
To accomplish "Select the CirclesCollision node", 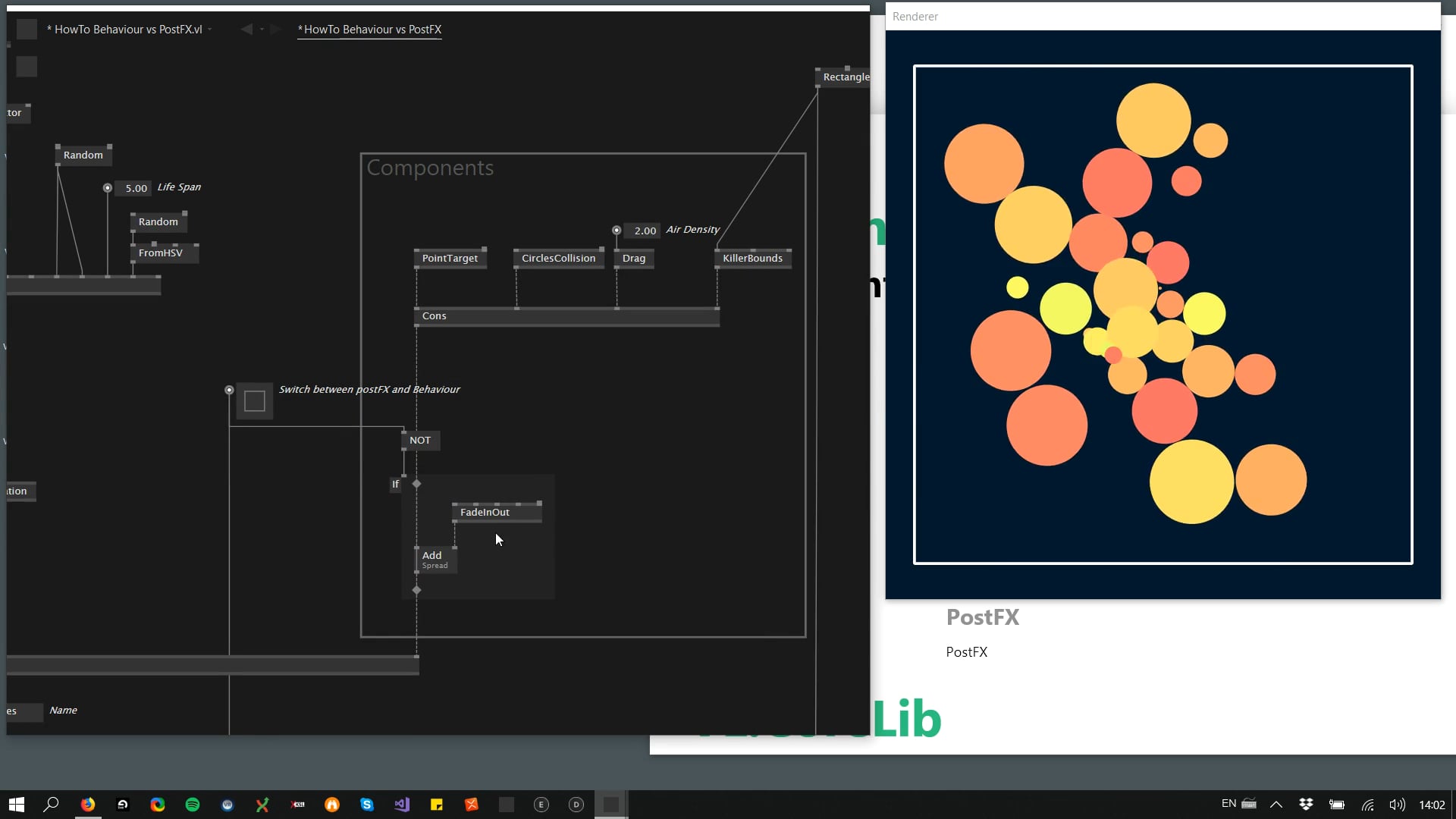I will tap(558, 259).
